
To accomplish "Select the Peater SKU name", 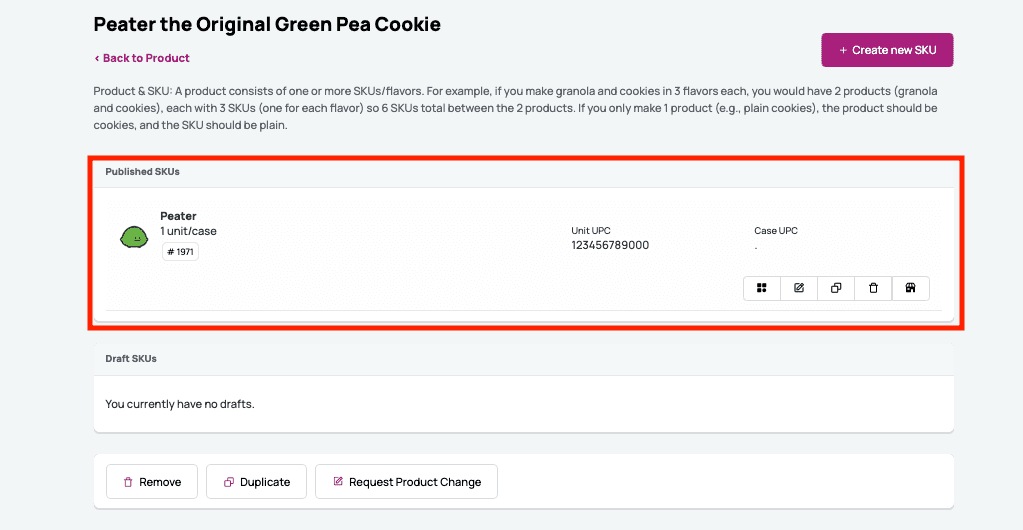I will coord(178,216).
